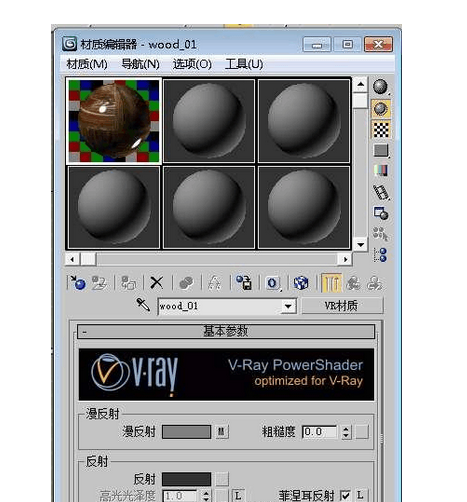Click the 3ds Max icon in title bar
Screen dimensions: 467x502
[x=70, y=44]
